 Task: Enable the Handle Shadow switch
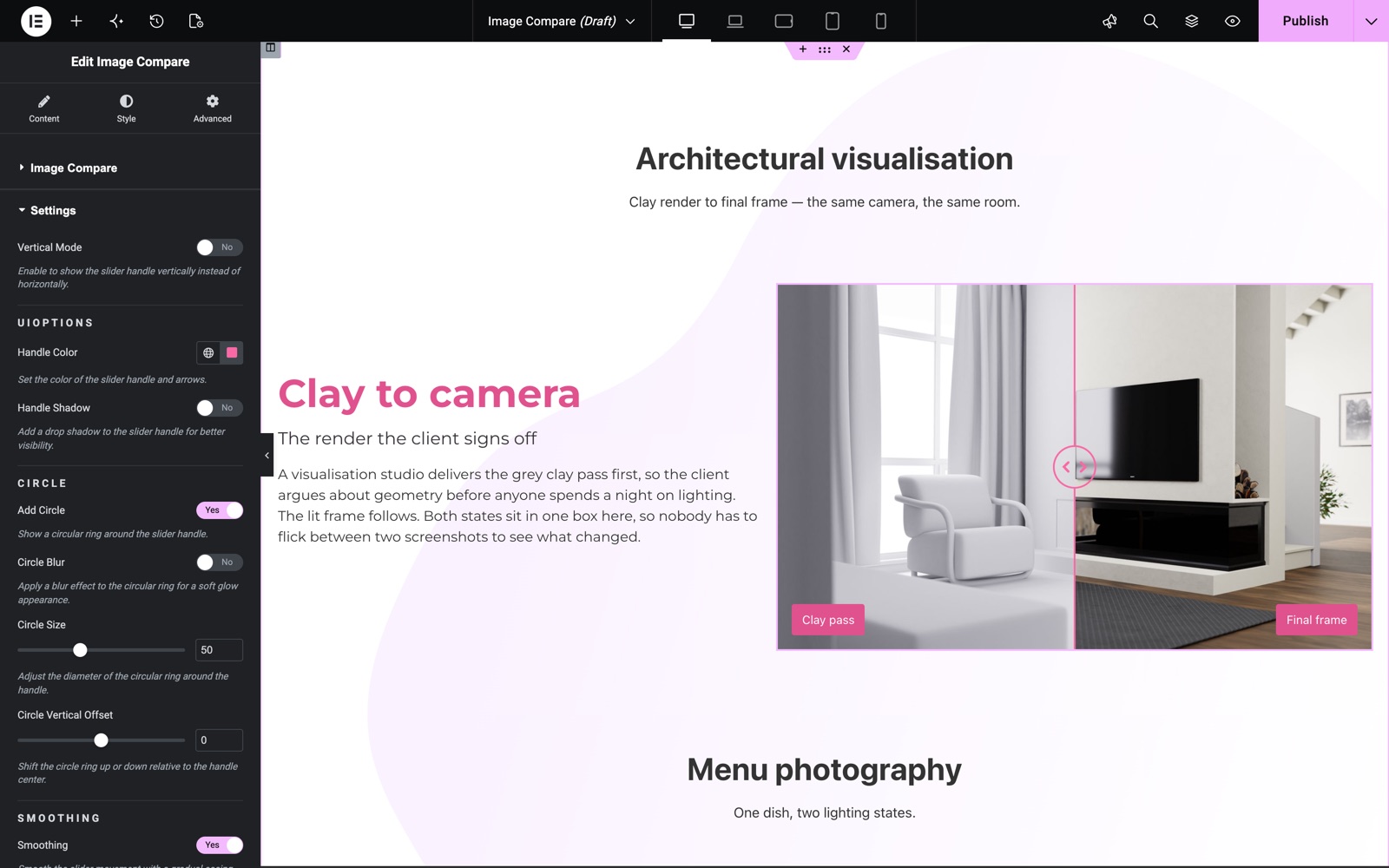(219, 408)
